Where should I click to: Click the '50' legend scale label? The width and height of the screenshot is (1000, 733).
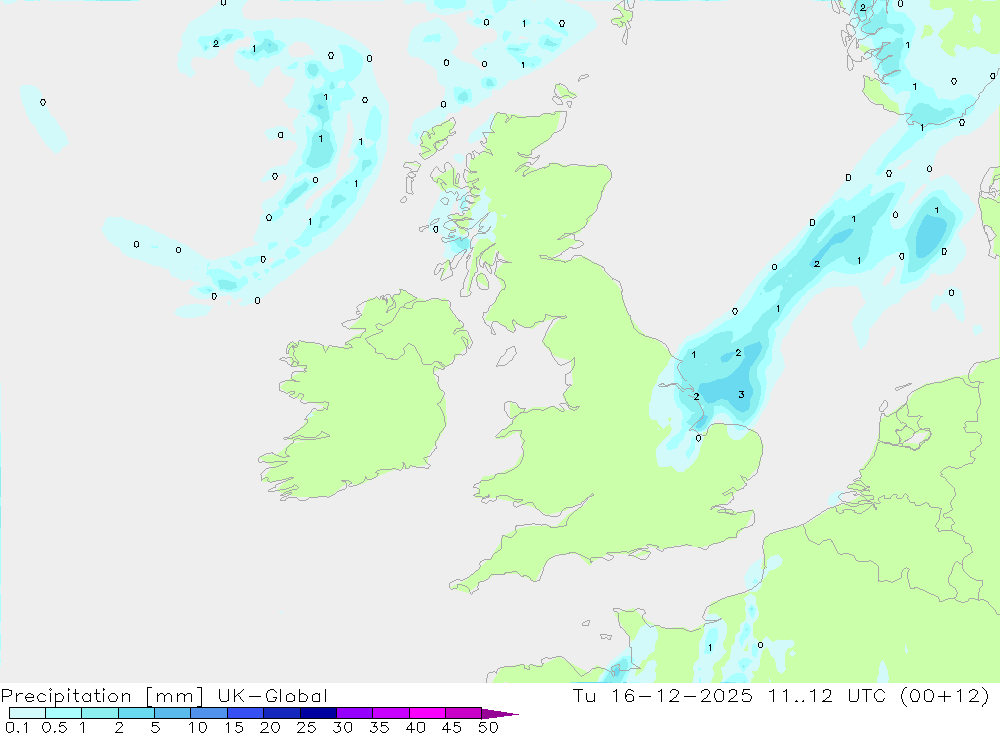pyautogui.click(x=488, y=727)
